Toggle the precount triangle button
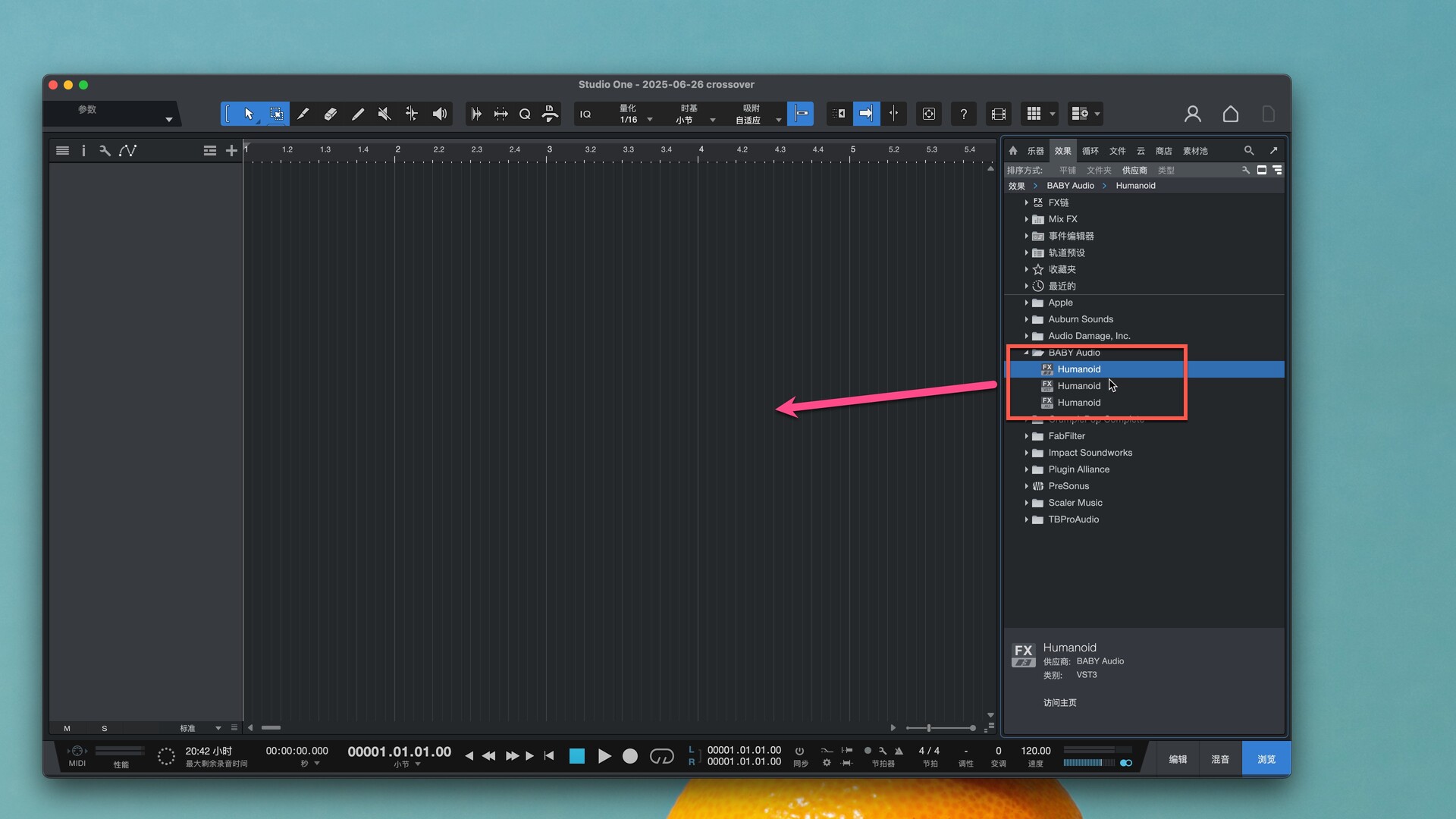 [899, 751]
